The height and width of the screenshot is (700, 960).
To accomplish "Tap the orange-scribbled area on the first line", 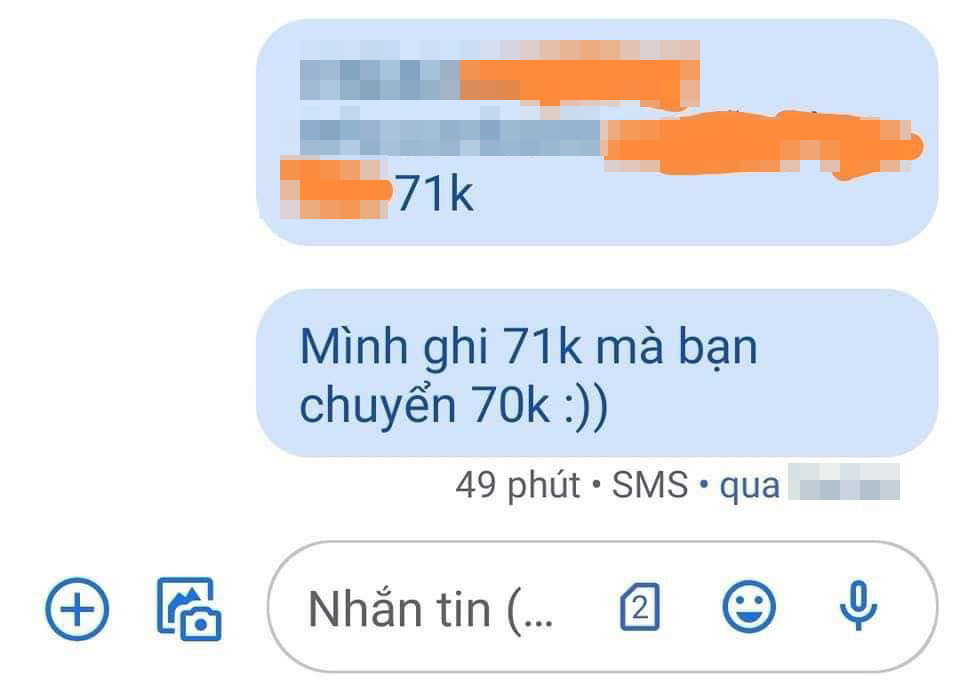I will pyautogui.click(x=579, y=73).
